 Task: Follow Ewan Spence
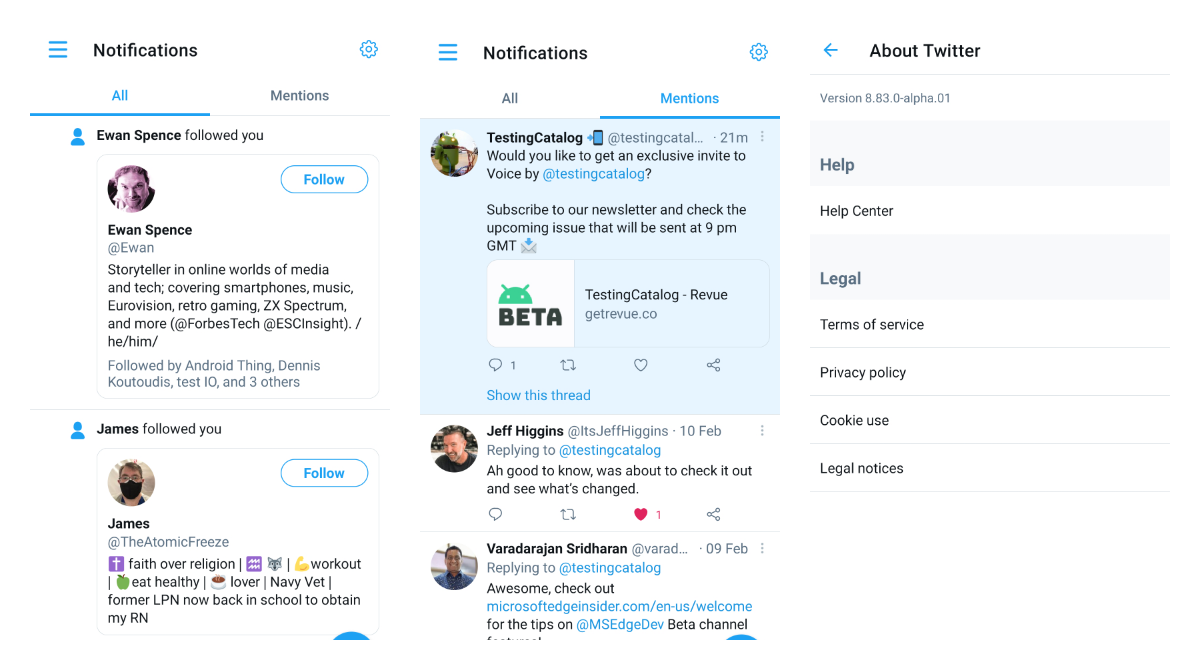tap(324, 179)
